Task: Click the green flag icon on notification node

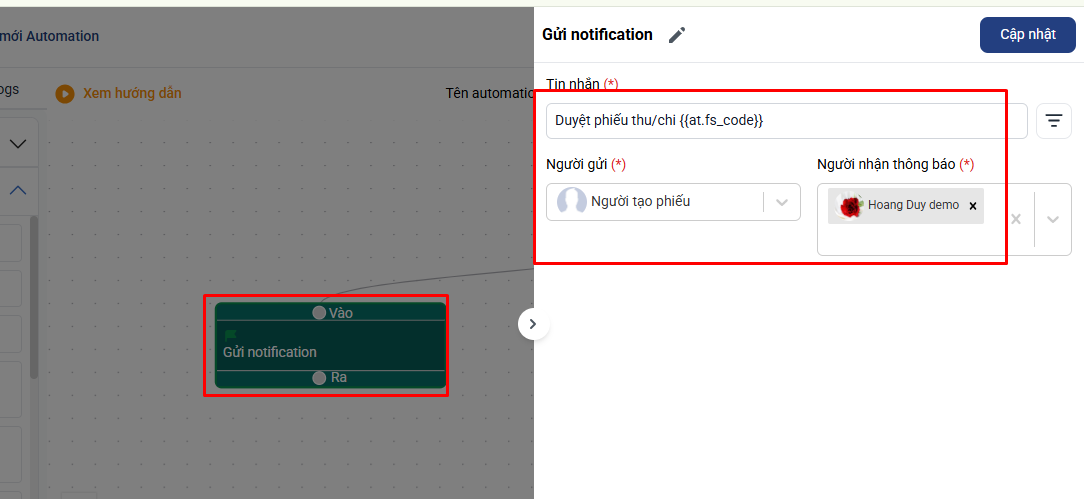Action: coord(230,335)
